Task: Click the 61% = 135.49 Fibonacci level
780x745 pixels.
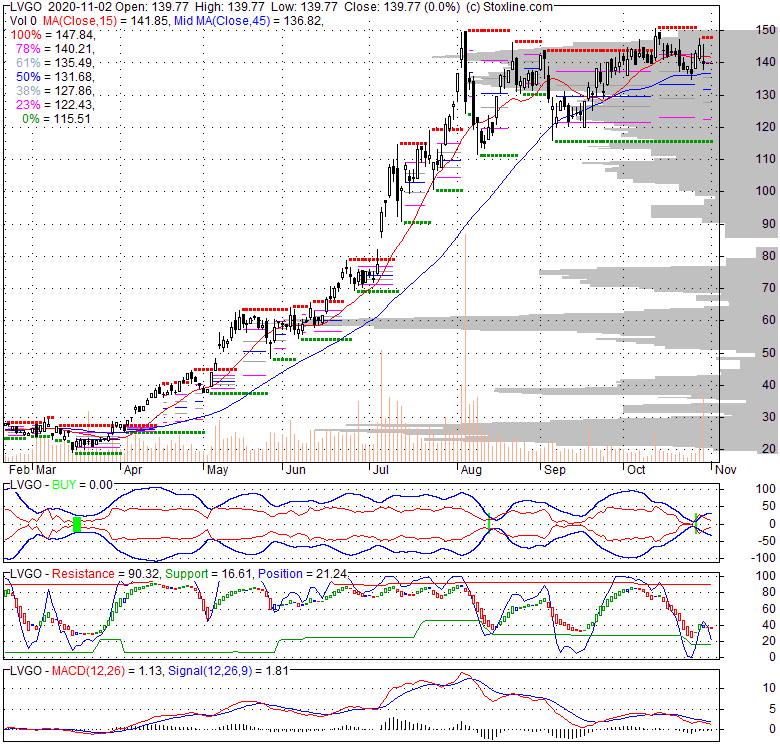Action: click(x=55, y=63)
